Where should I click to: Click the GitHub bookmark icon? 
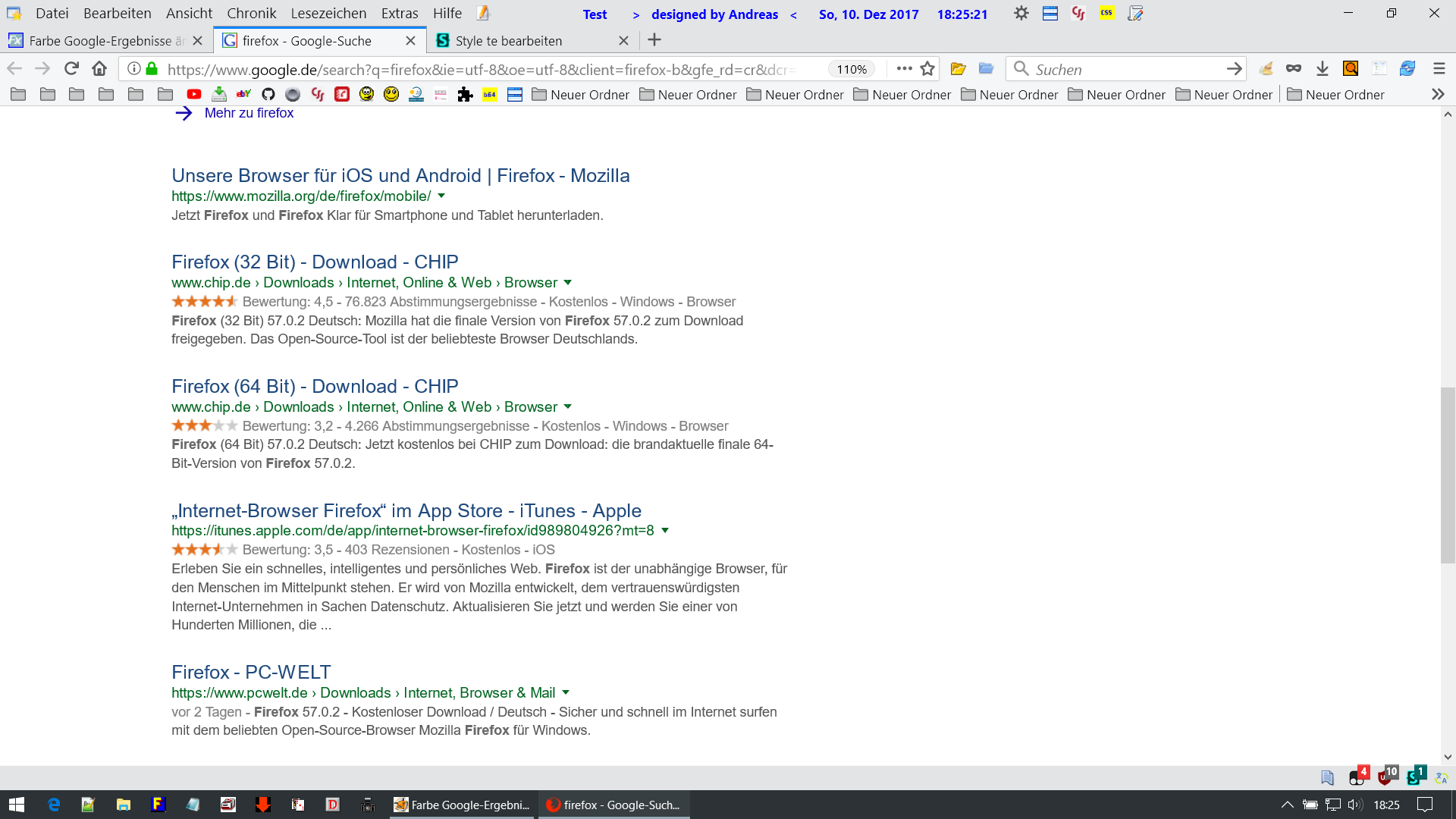coord(268,95)
